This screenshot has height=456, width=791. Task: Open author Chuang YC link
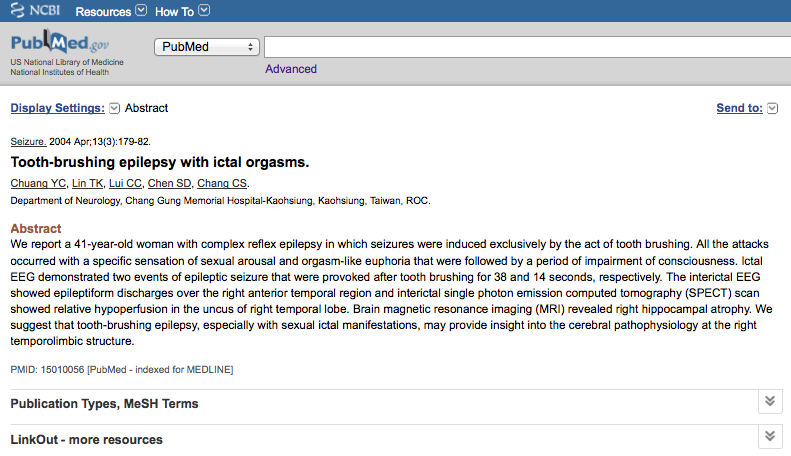38,184
